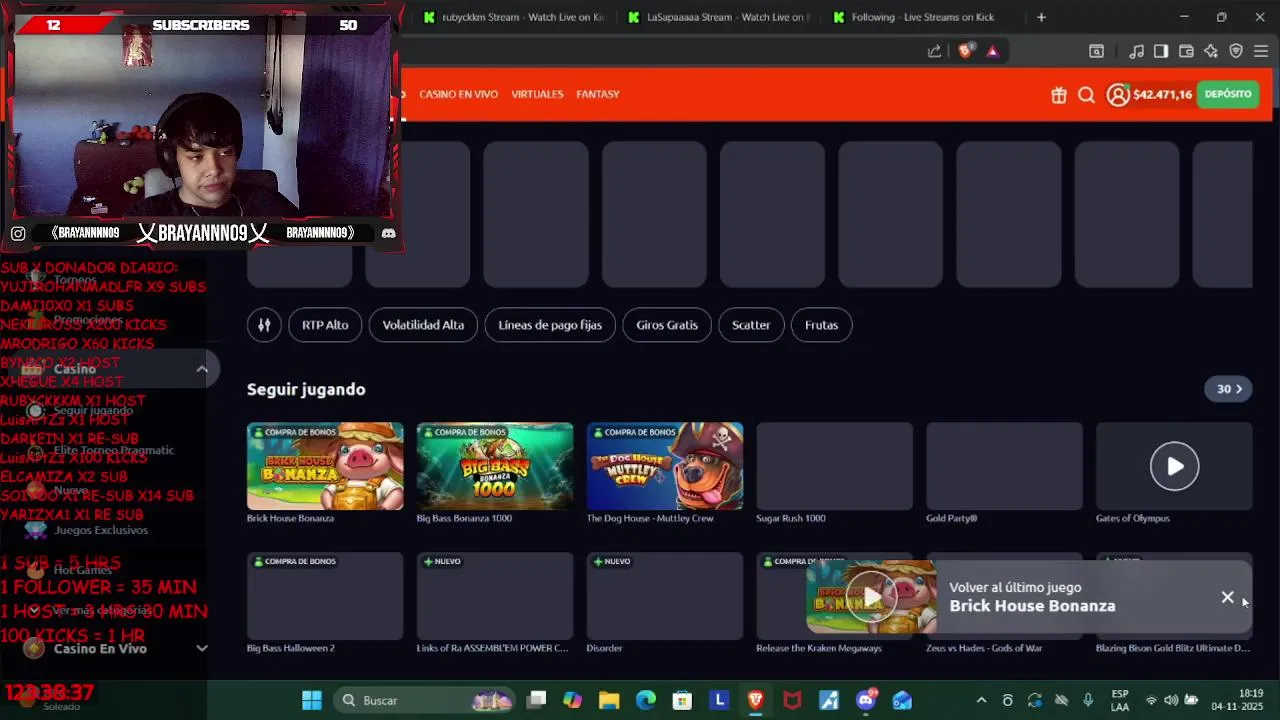Screen dimensions: 1280x720
Task: Toggle the Volatilidad Alta filter chip
Action: point(423,325)
